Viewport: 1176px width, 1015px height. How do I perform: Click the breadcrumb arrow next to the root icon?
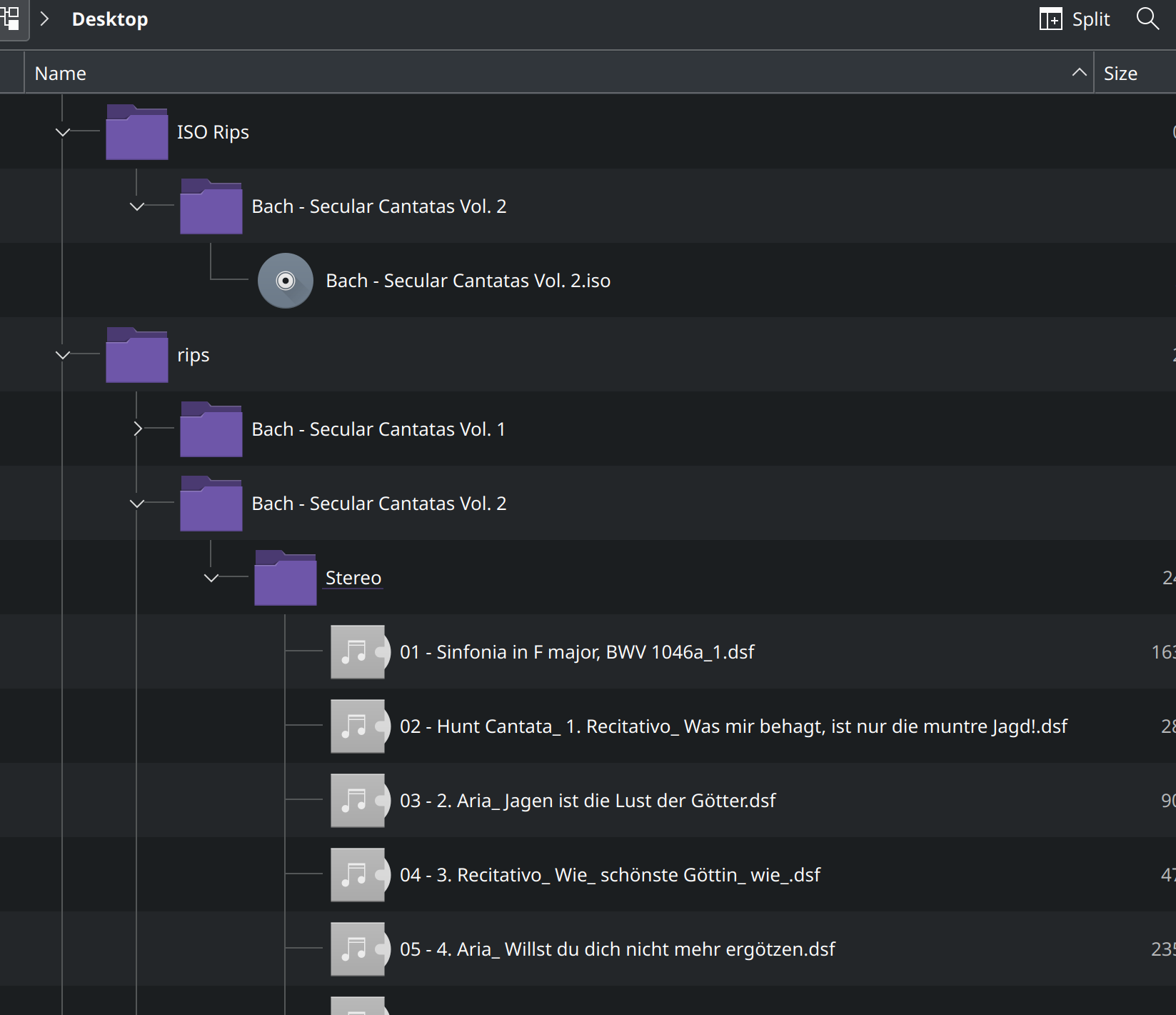point(45,19)
